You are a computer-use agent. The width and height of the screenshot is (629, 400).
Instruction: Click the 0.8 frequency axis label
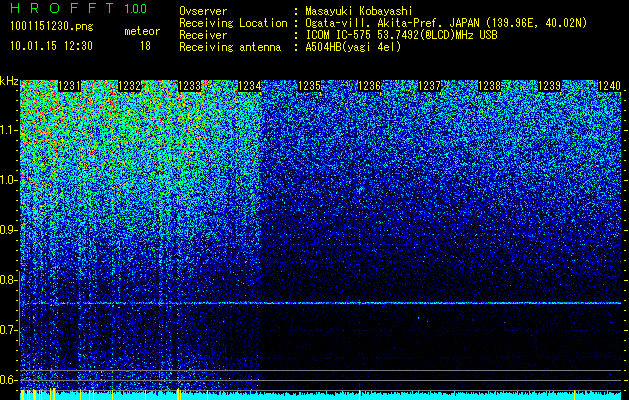click(x=8, y=280)
